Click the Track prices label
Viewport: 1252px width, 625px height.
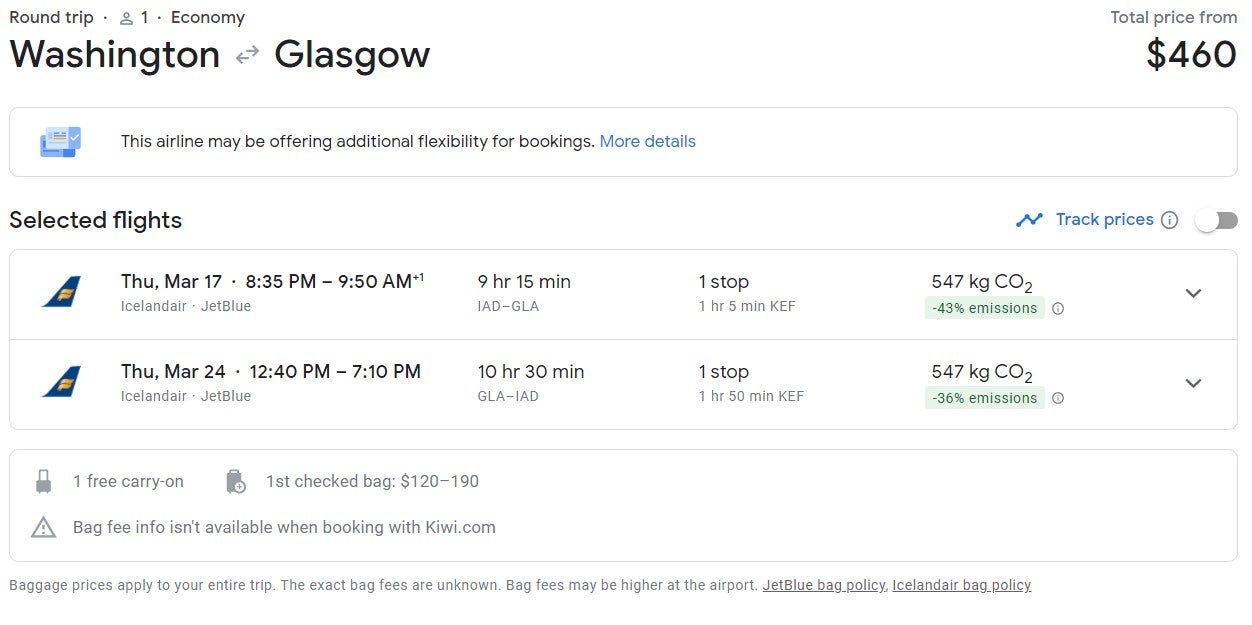pyautogui.click(x=1104, y=219)
